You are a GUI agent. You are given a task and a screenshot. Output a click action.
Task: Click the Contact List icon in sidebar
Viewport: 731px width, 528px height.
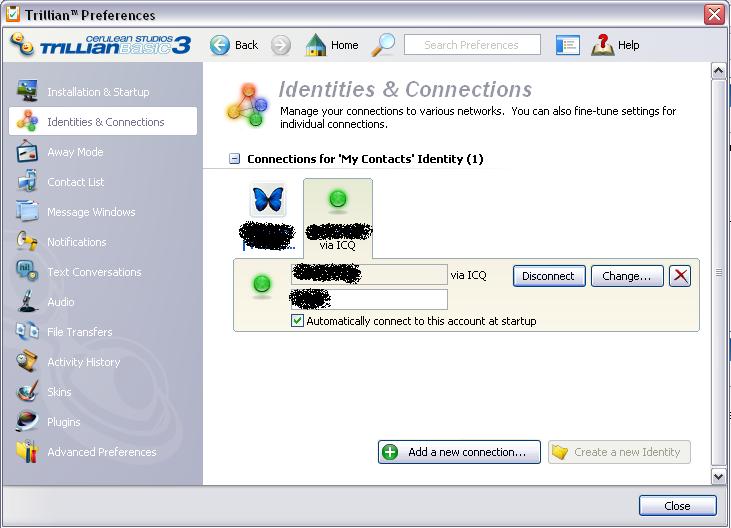pos(27,181)
